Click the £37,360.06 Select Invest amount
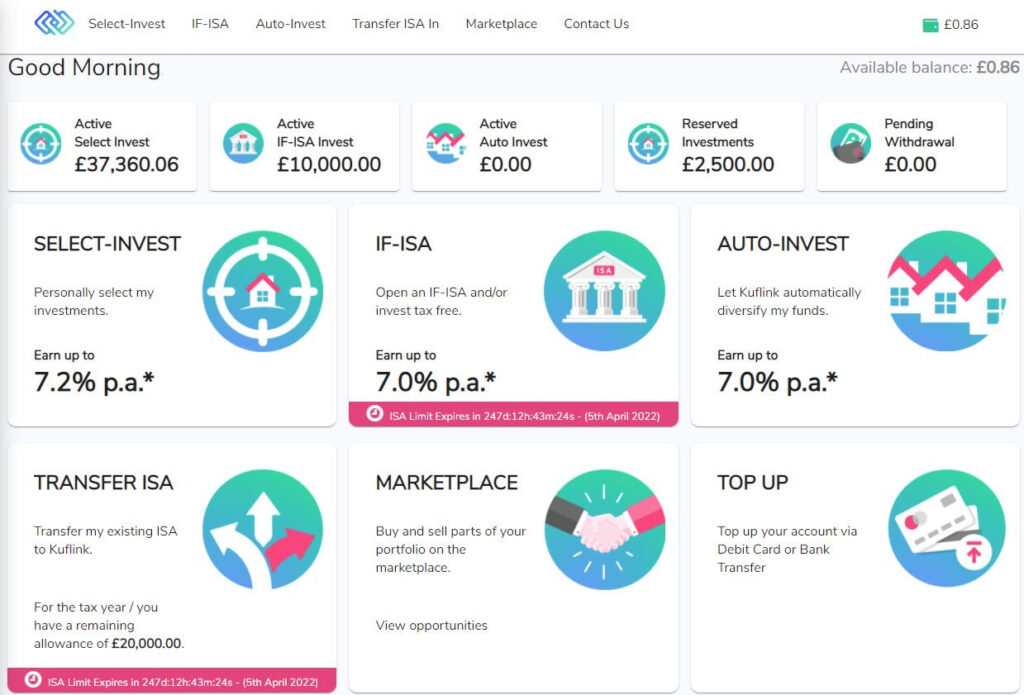 pyautogui.click(x=127, y=165)
